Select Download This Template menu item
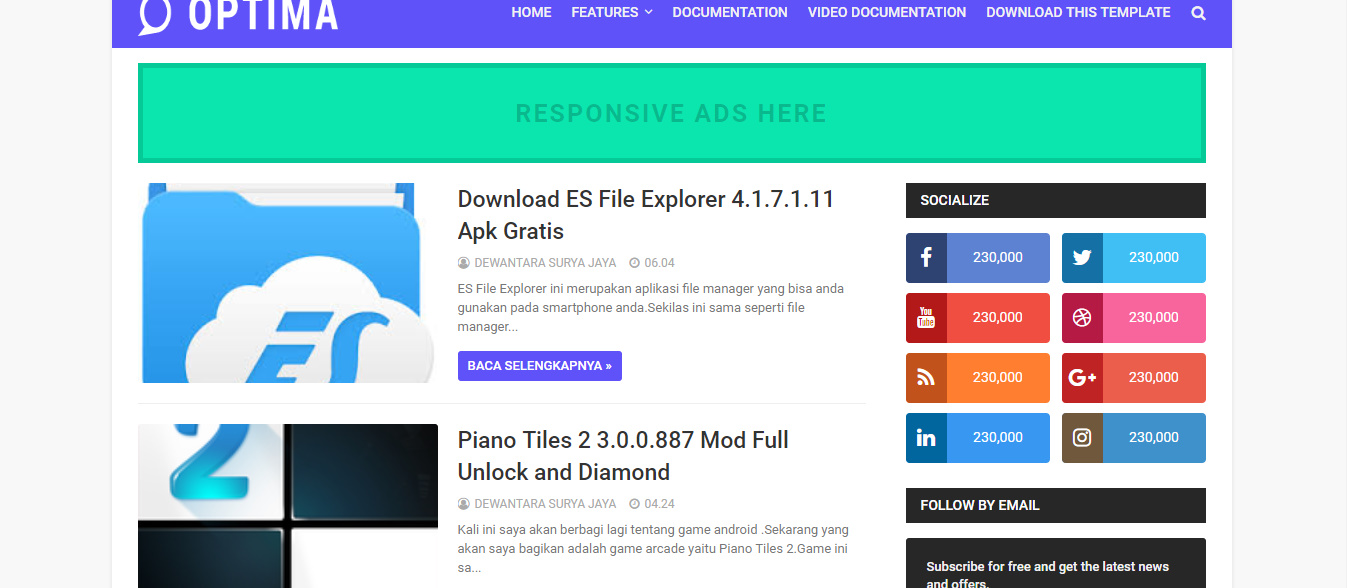This screenshot has width=1347, height=588. (x=1078, y=12)
